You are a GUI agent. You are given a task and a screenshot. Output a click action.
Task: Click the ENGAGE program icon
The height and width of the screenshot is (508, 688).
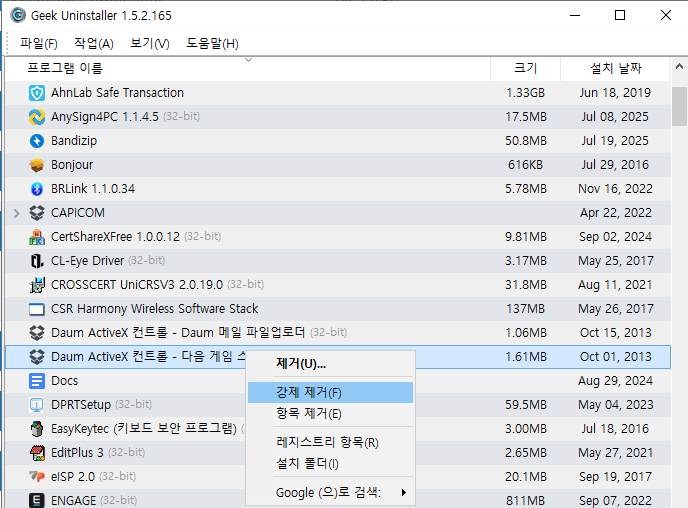pos(37,500)
